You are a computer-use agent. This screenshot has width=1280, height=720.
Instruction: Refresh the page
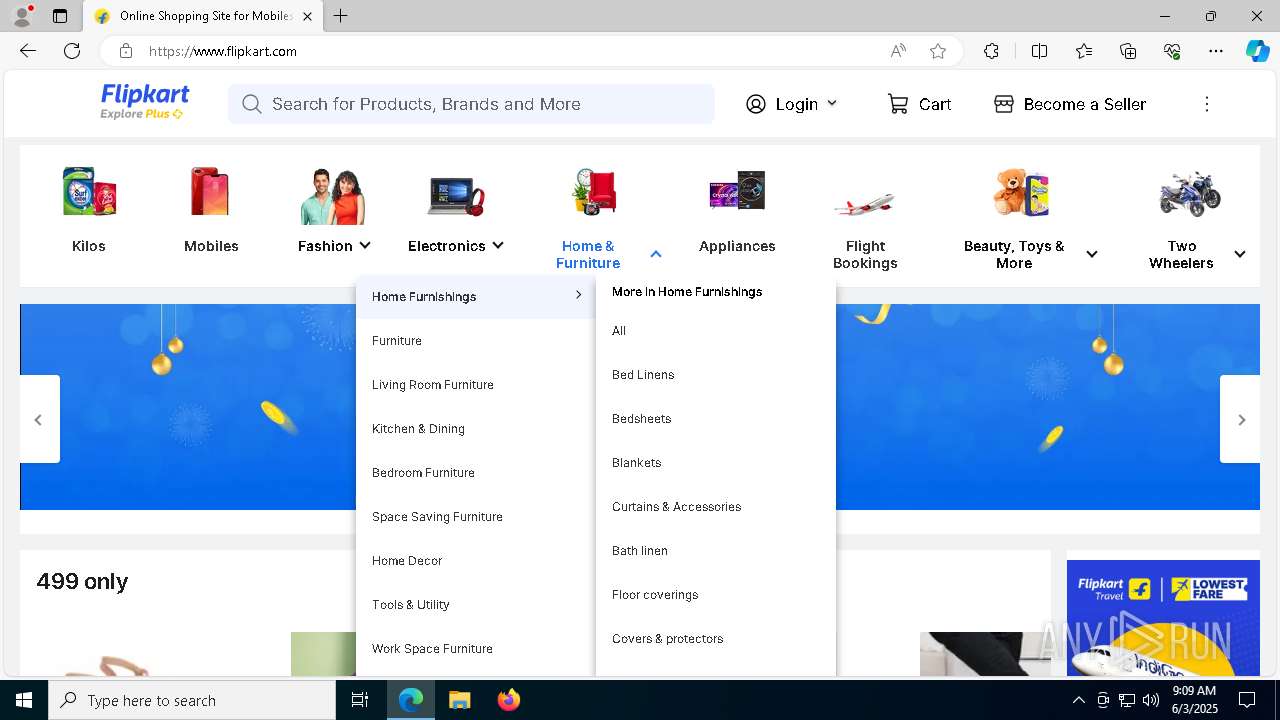(72, 51)
